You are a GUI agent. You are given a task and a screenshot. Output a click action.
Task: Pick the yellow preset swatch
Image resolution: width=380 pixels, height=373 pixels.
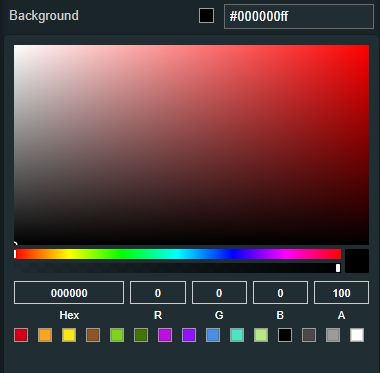click(69, 335)
